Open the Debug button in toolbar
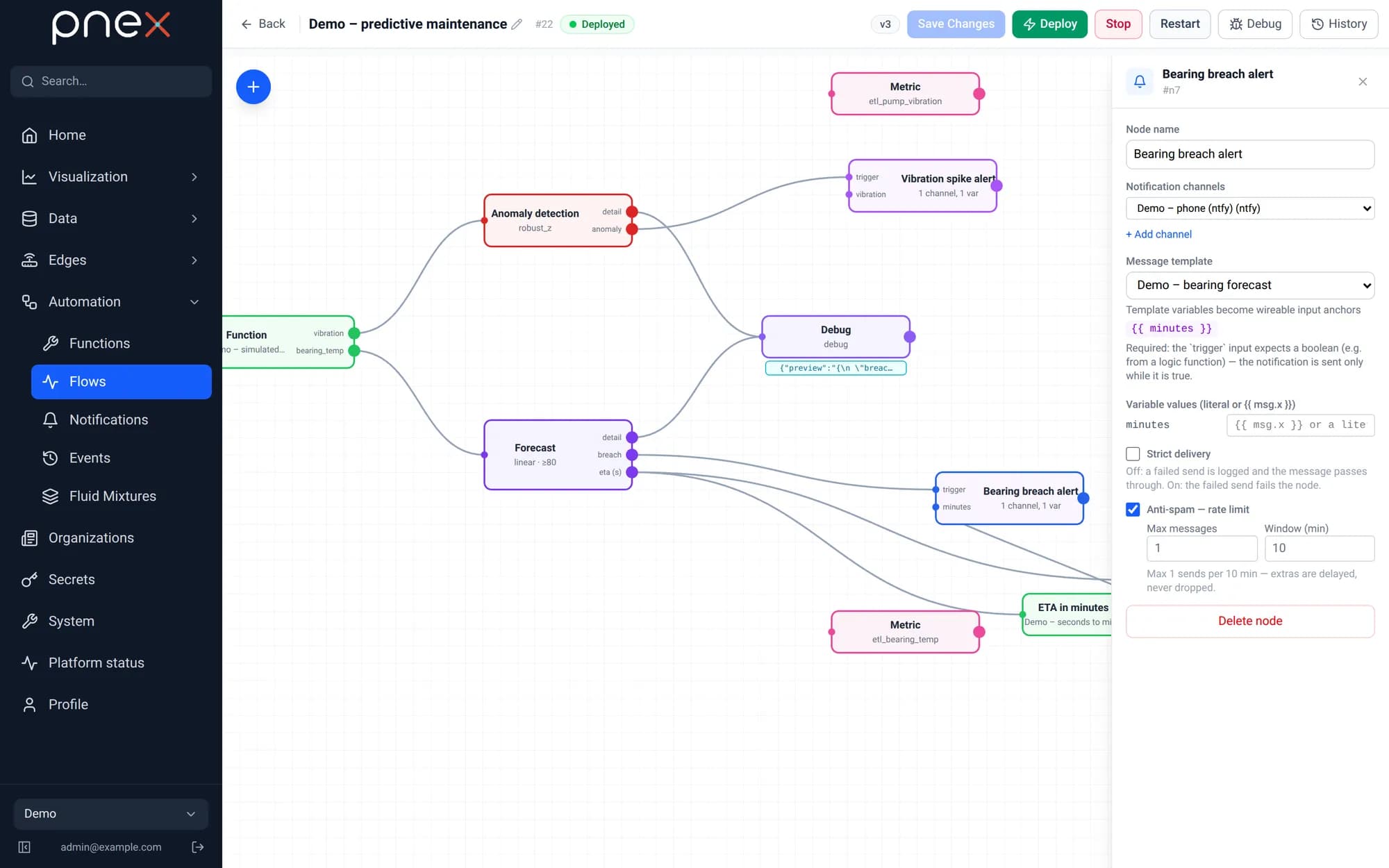This screenshot has height=868, width=1389. pyautogui.click(x=1254, y=24)
